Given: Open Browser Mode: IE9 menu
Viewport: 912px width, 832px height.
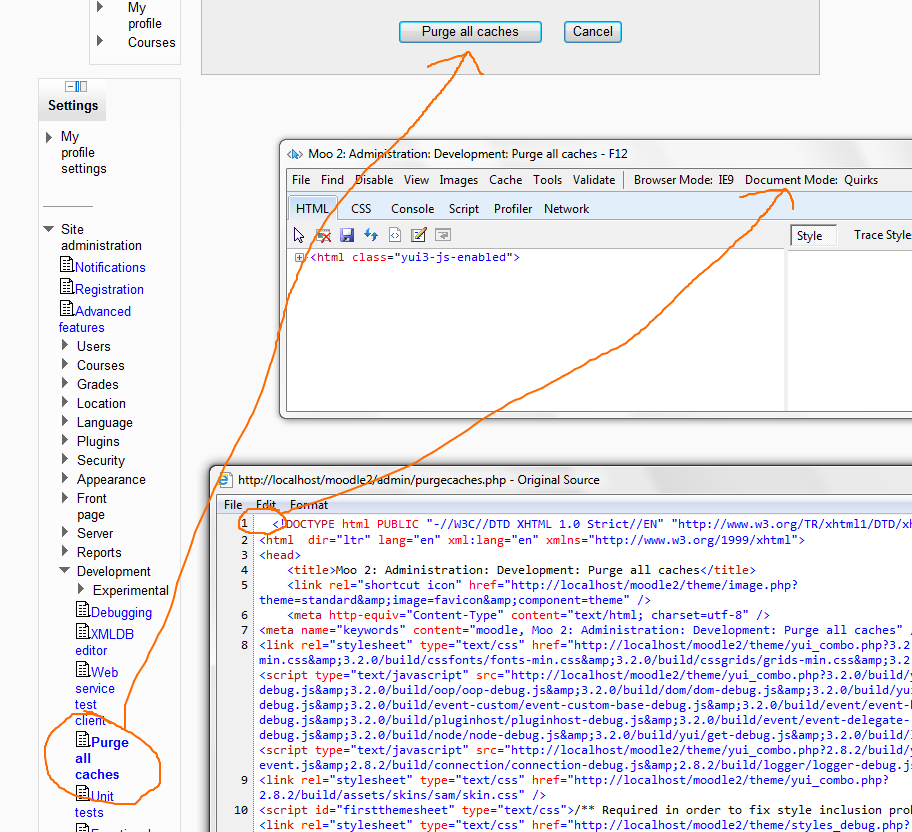Looking at the screenshot, I should pos(684,180).
